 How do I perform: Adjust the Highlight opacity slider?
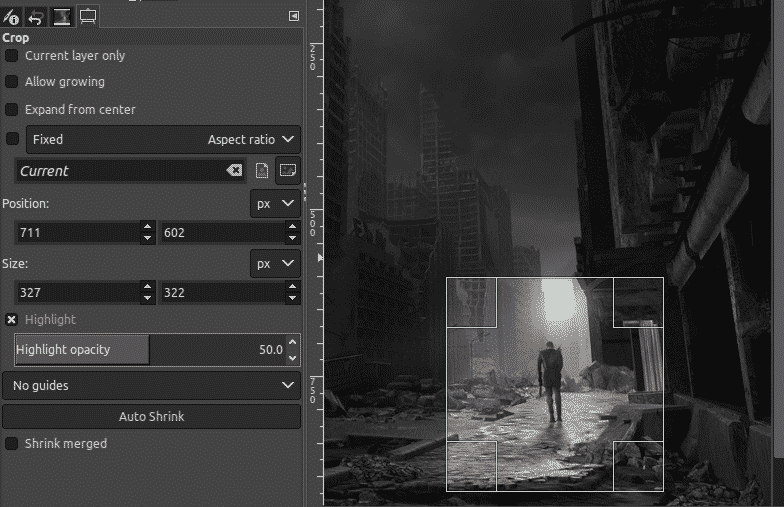point(150,350)
